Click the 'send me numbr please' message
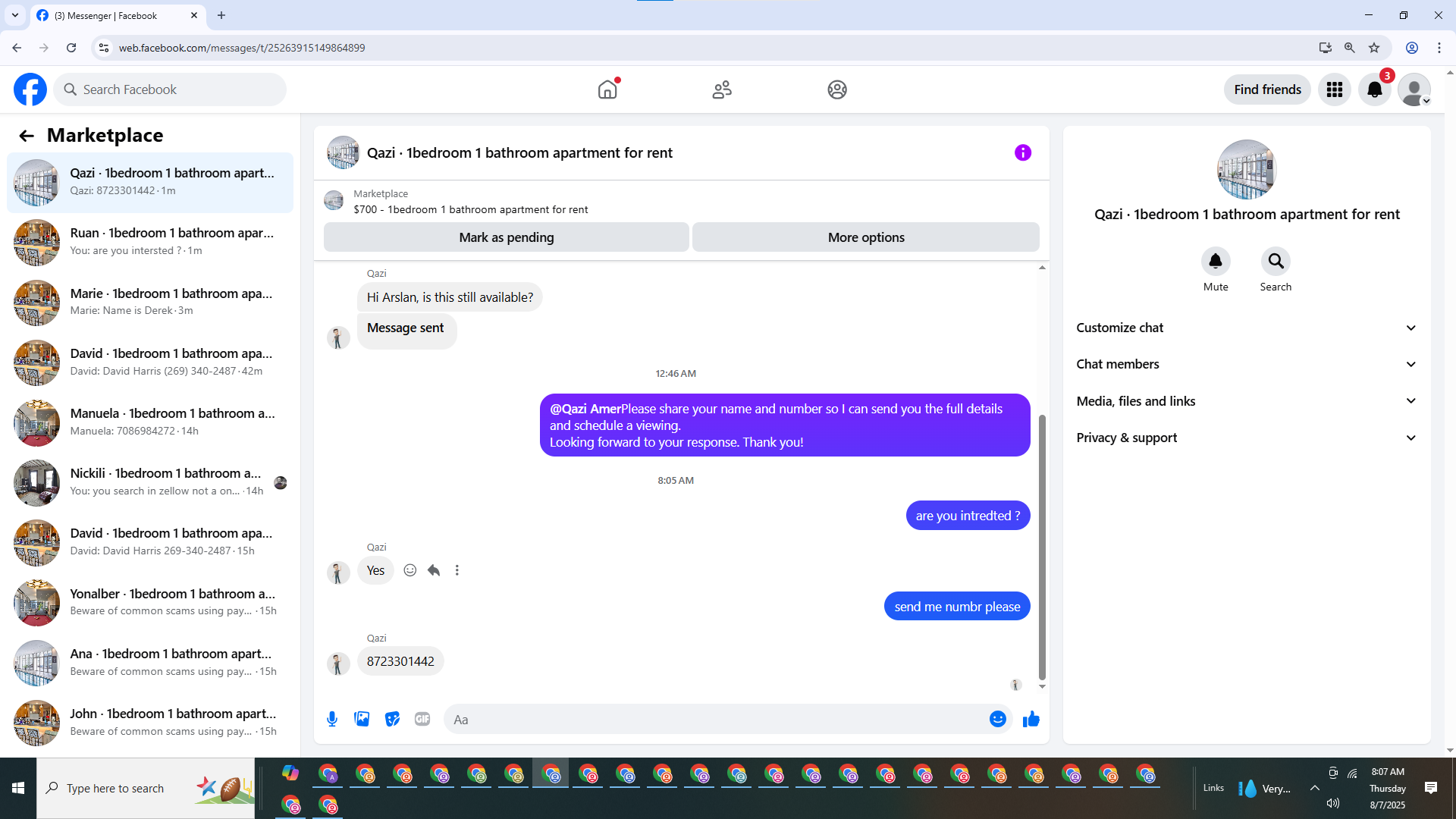The width and height of the screenshot is (1456, 819). click(957, 607)
